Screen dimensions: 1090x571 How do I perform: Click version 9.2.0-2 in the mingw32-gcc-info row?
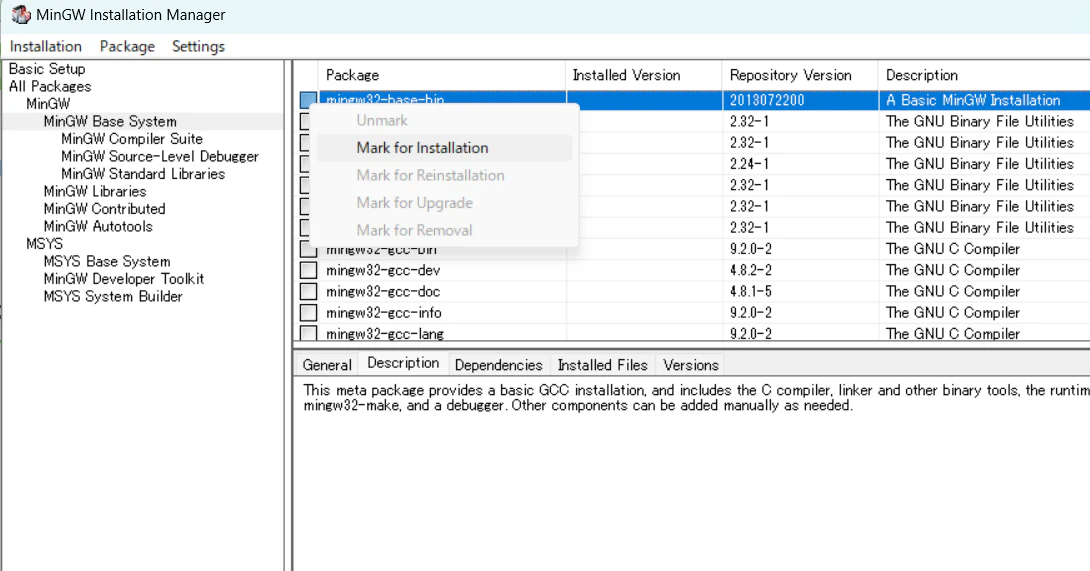point(751,313)
